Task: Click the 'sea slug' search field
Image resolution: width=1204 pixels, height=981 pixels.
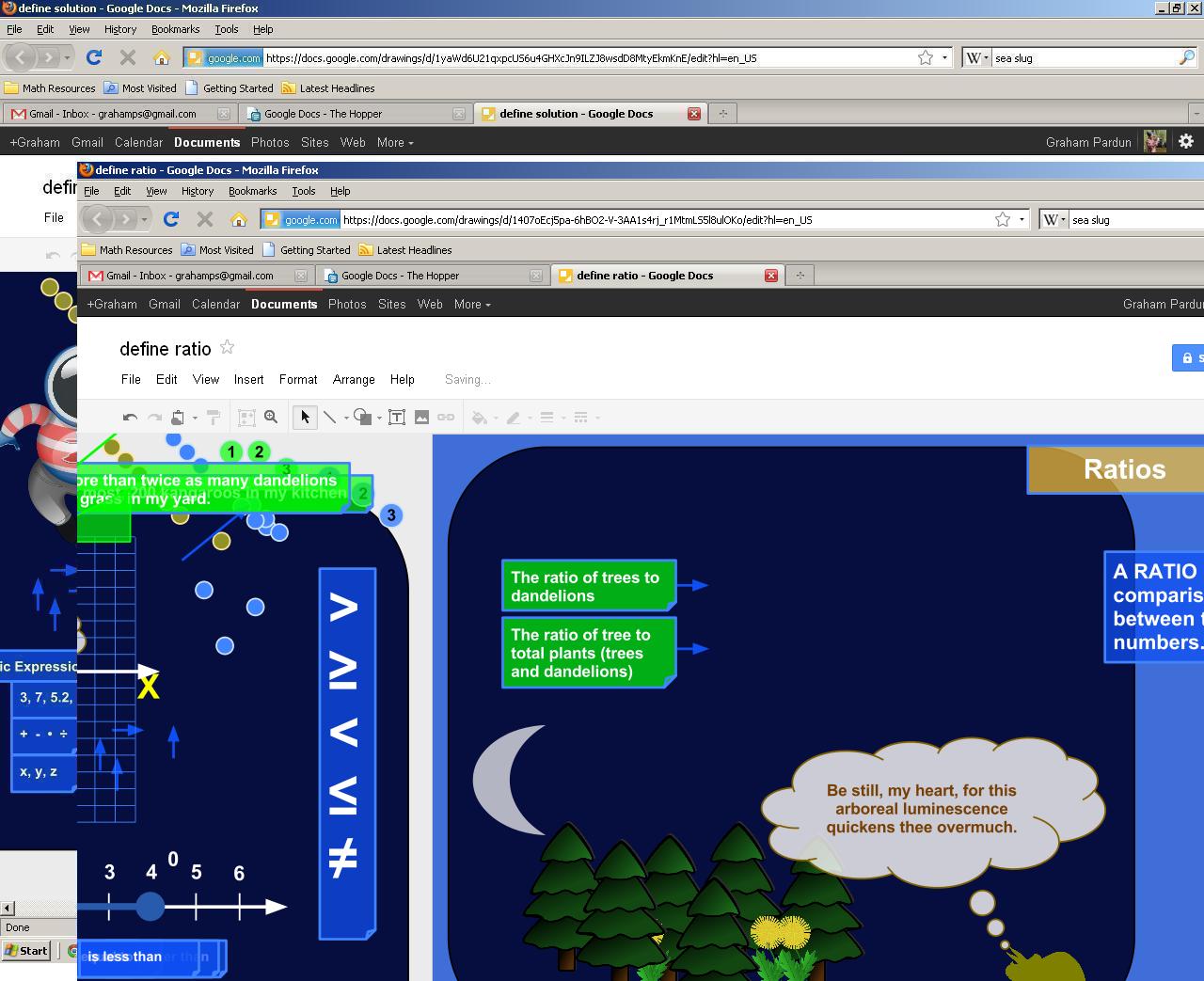Action: pos(1133,219)
